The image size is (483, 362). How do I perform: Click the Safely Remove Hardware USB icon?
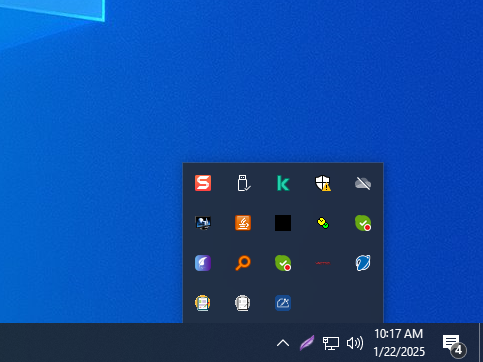click(243, 183)
